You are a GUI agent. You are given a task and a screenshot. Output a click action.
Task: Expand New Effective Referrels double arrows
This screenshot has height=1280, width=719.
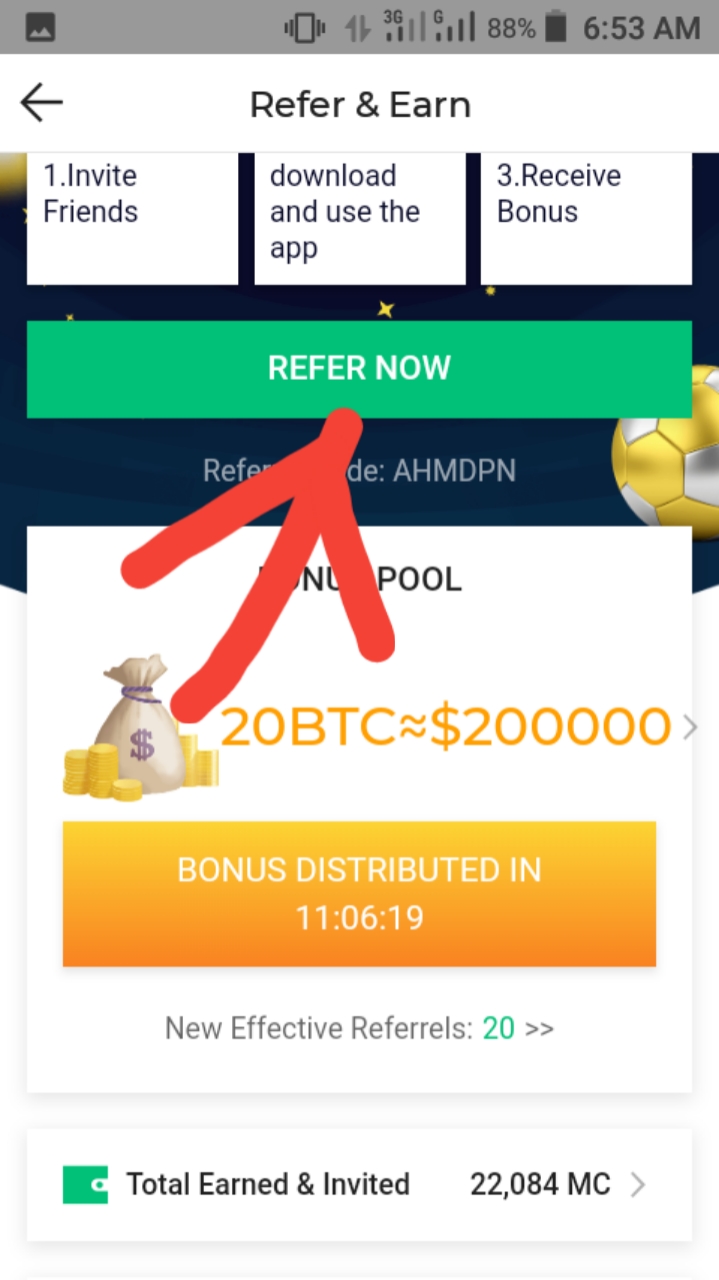pyautogui.click(x=539, y=1028)
